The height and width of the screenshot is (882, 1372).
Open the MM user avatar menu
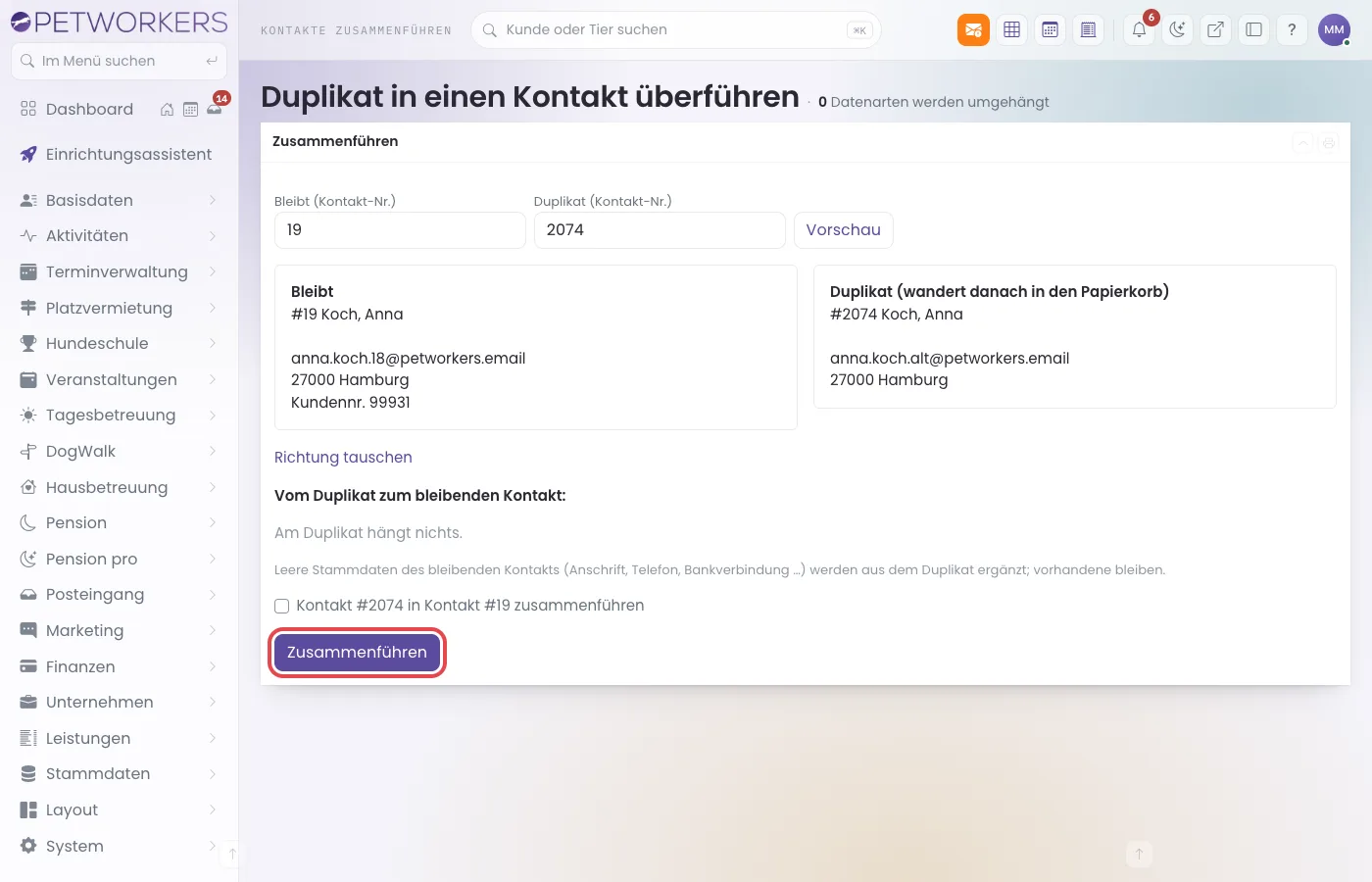1334,29
